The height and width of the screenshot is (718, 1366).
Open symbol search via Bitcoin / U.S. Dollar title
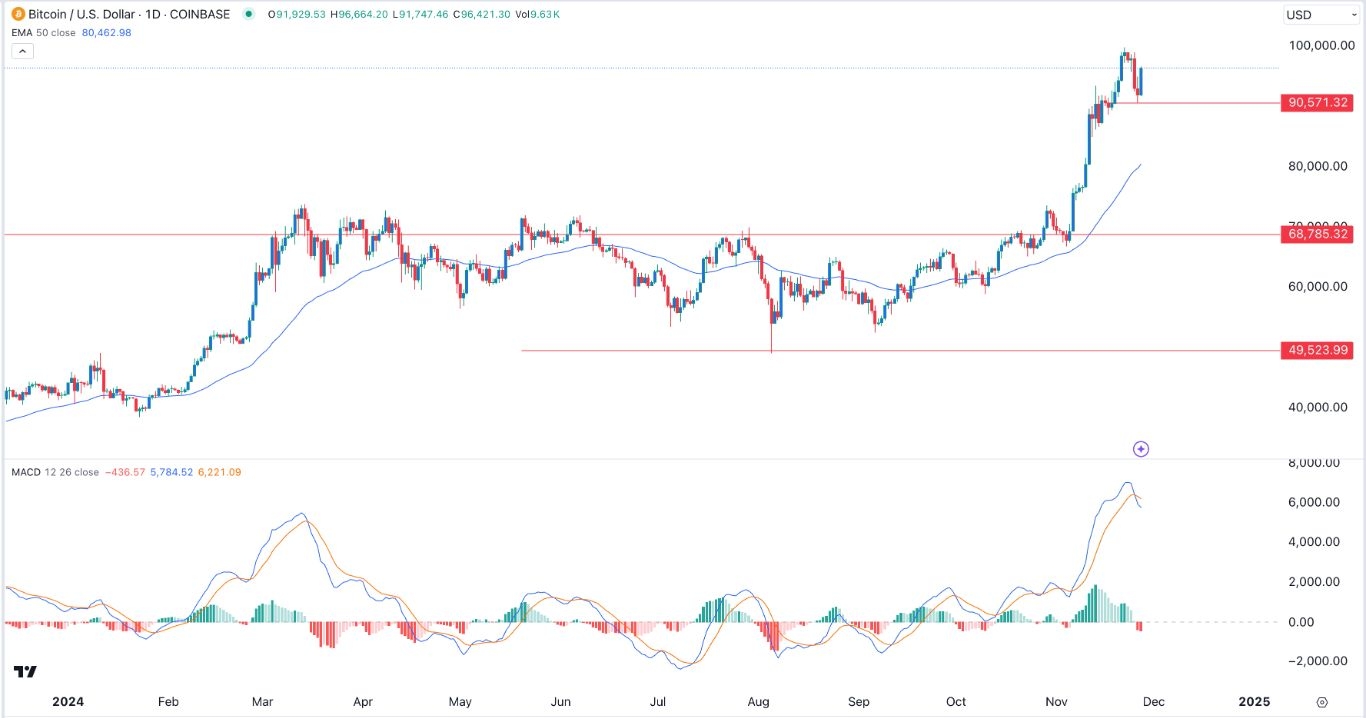coord(80,15)
